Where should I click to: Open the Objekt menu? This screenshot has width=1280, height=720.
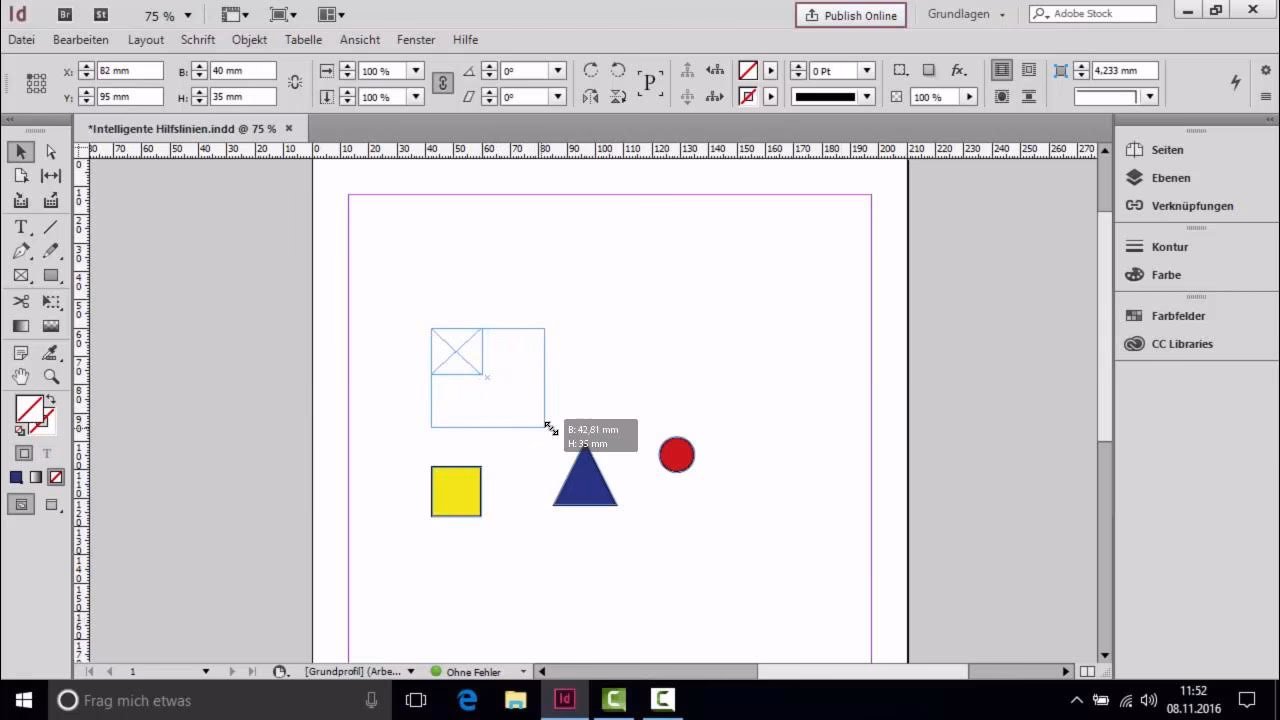tap(249, 40)
